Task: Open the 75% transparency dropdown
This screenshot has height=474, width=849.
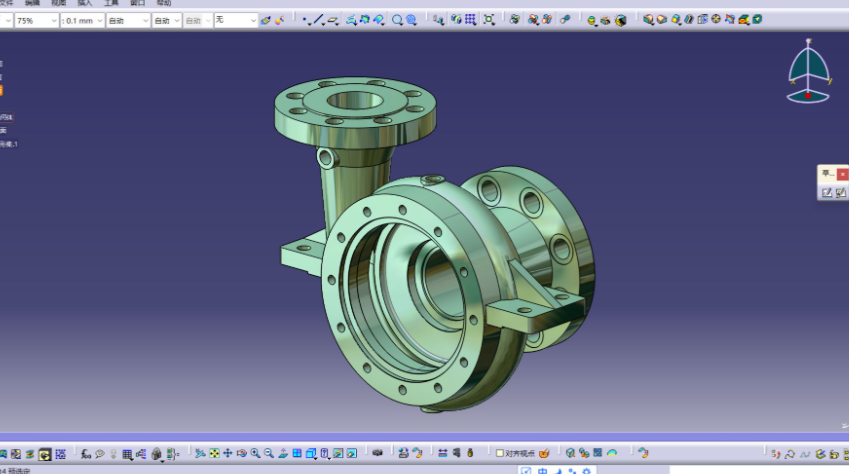Action: (x=36, y=21)
